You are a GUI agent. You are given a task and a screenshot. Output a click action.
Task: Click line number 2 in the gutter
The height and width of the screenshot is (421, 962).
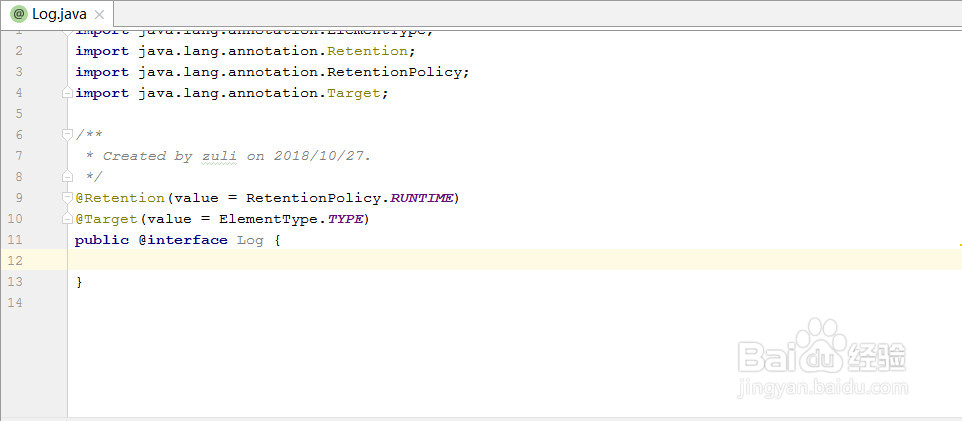click(x=18, y=51)
